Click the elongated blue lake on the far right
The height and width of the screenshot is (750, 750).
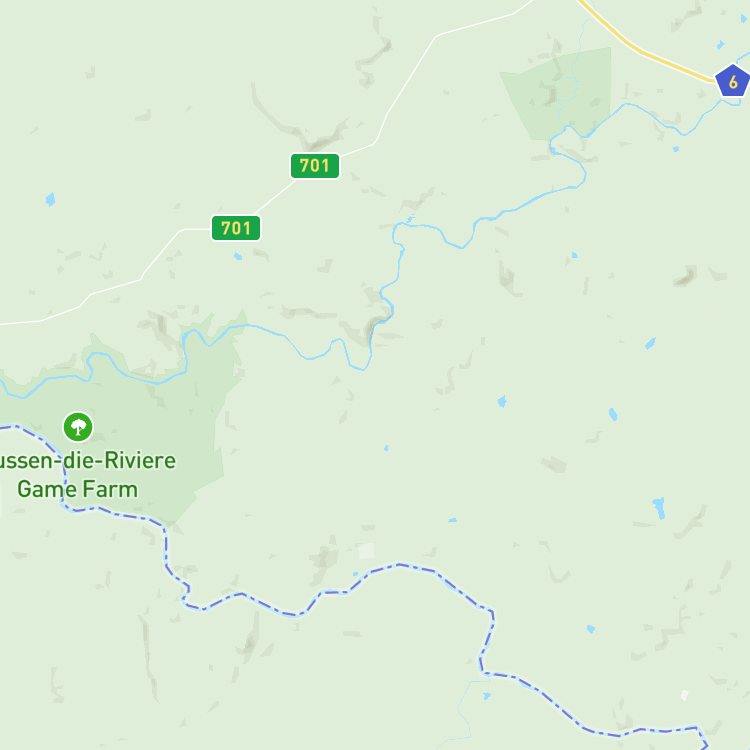coord(659,507)
